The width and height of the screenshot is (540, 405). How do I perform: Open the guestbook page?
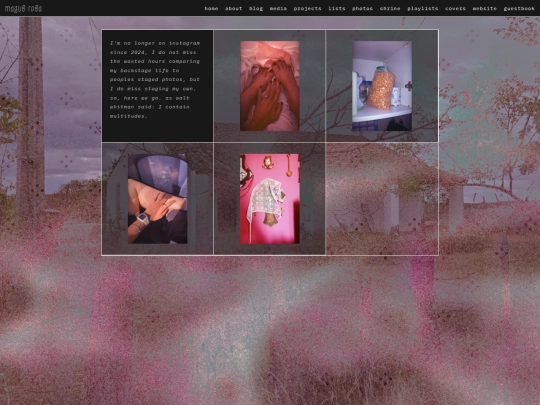coord(519,8)
